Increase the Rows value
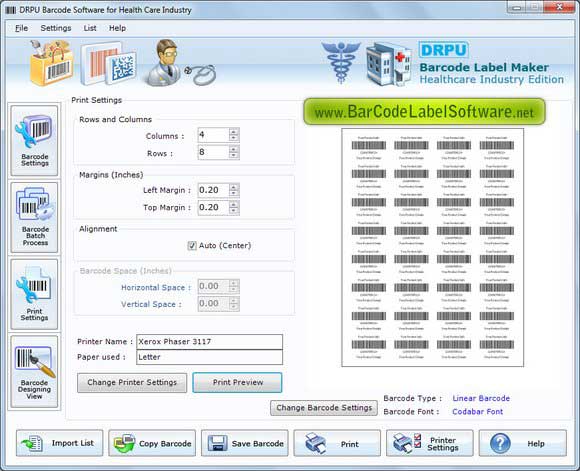This screenshot has width=580, height=471. 234,149
